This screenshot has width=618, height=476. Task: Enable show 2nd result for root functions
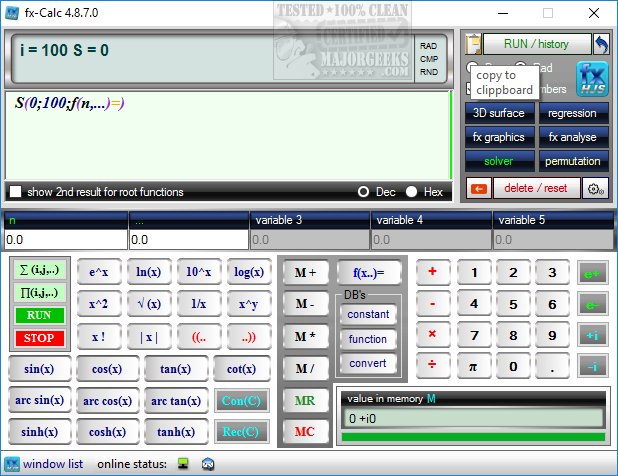coord(16,192)
